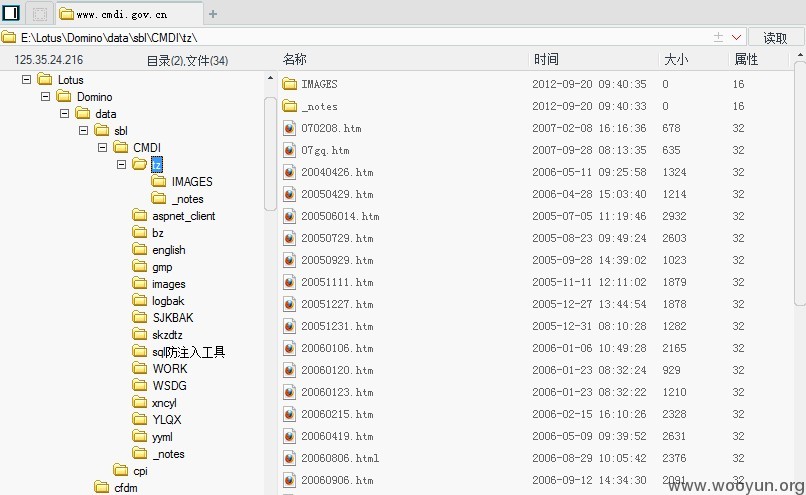This screenshot has height=495, width=806.
Task: Sort by the 名称 column header
Action: (x=295, y=60)
